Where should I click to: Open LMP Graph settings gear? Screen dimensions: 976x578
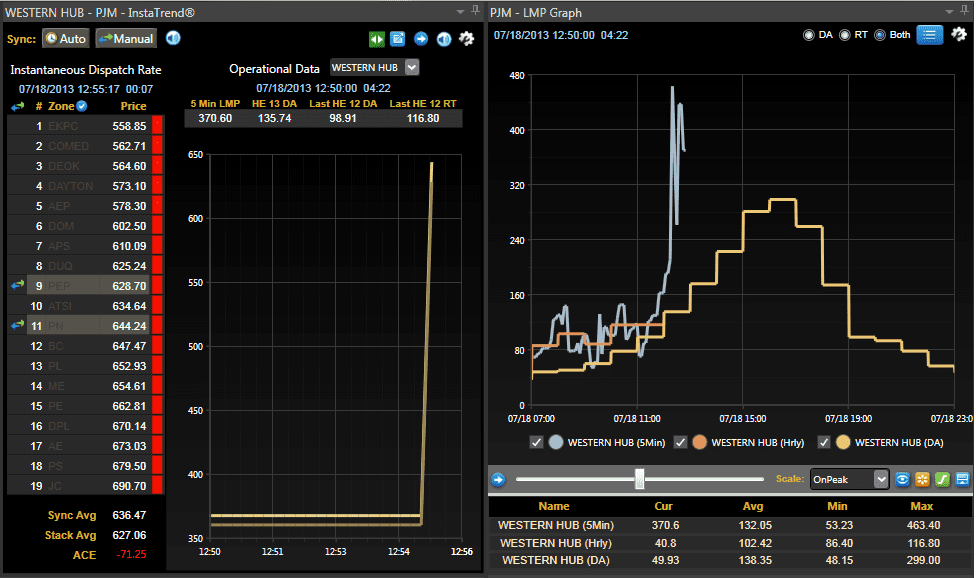tap(959, 35)
